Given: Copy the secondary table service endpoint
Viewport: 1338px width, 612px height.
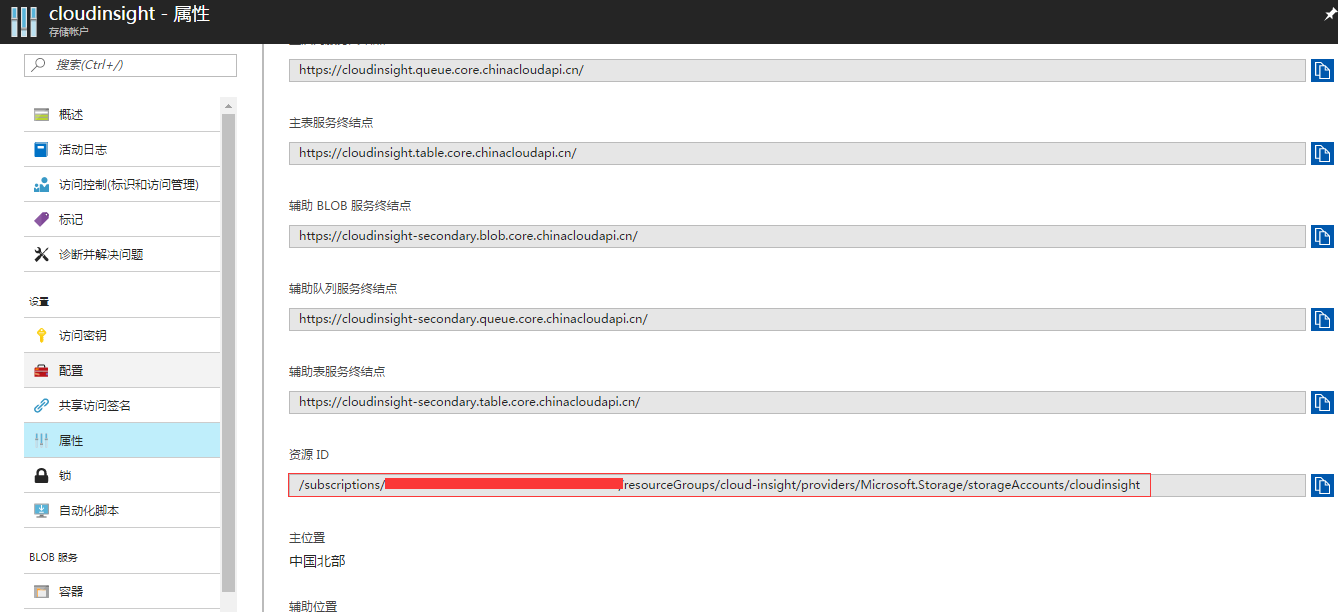Looking at the screenshot, I should click(1322, 402).
